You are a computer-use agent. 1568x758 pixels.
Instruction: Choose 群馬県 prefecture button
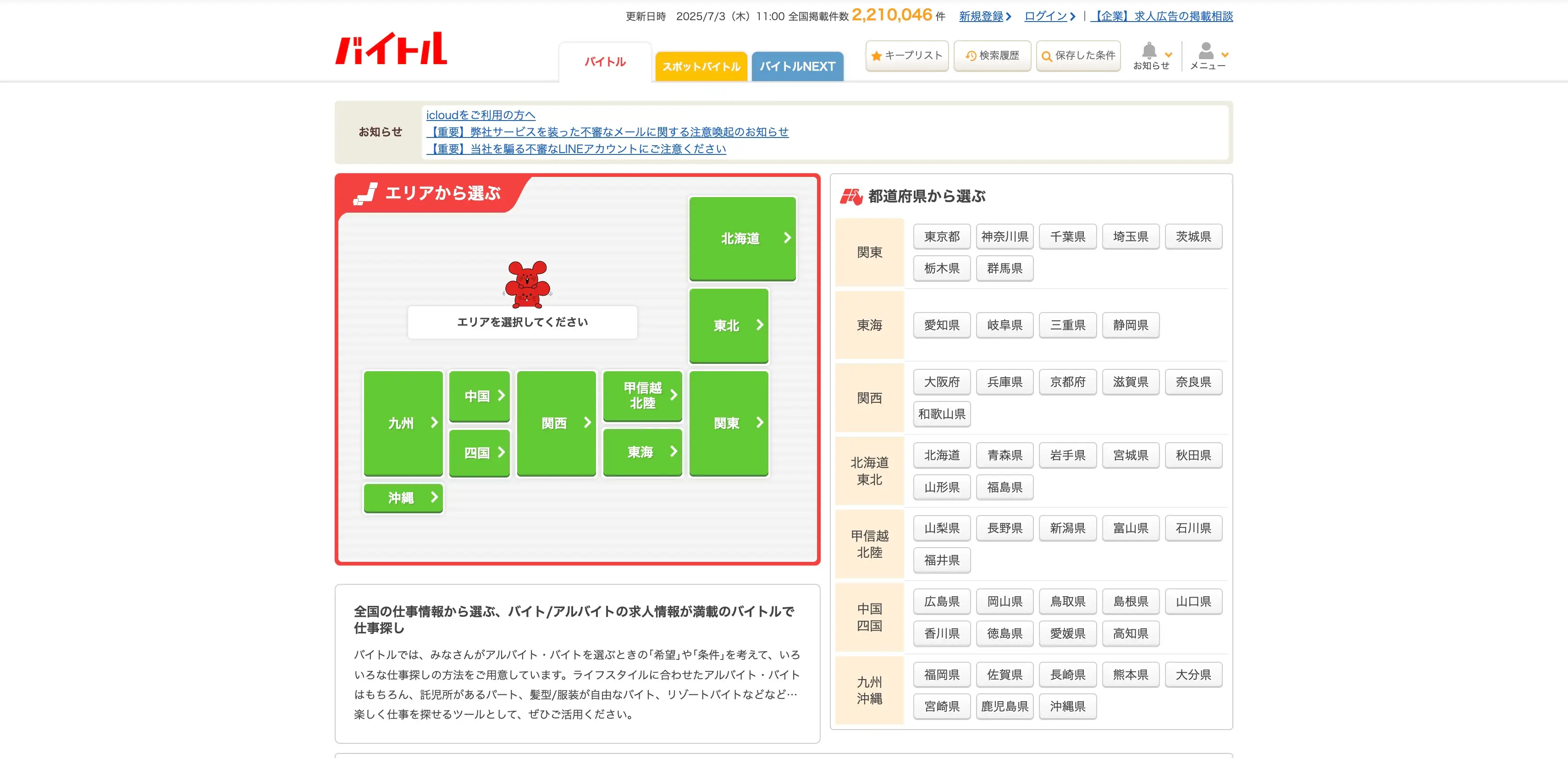pyautogui.click(x=1005, y=268)
